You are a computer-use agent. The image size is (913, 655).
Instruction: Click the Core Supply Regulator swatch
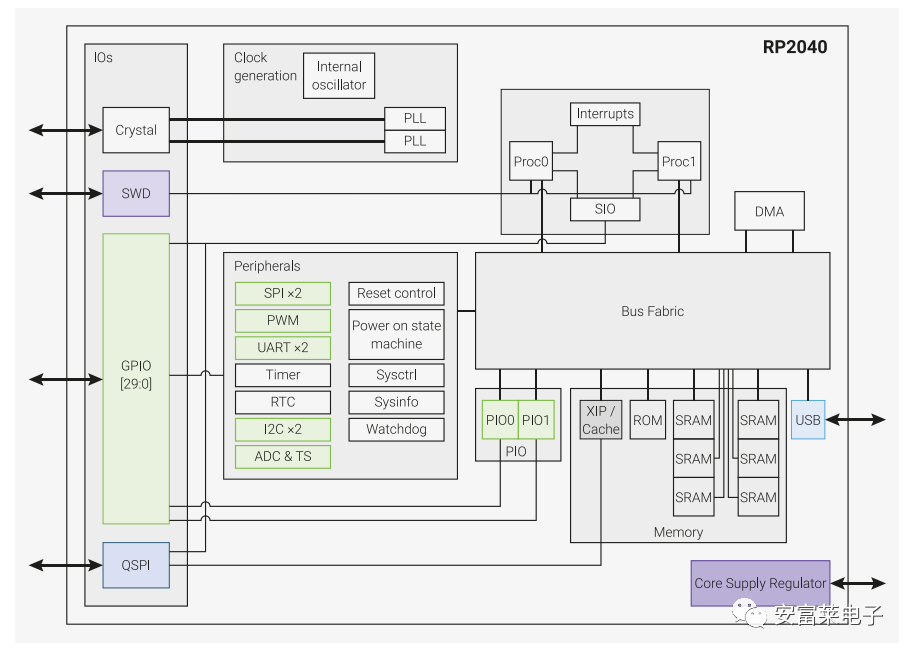coord(760,583)
